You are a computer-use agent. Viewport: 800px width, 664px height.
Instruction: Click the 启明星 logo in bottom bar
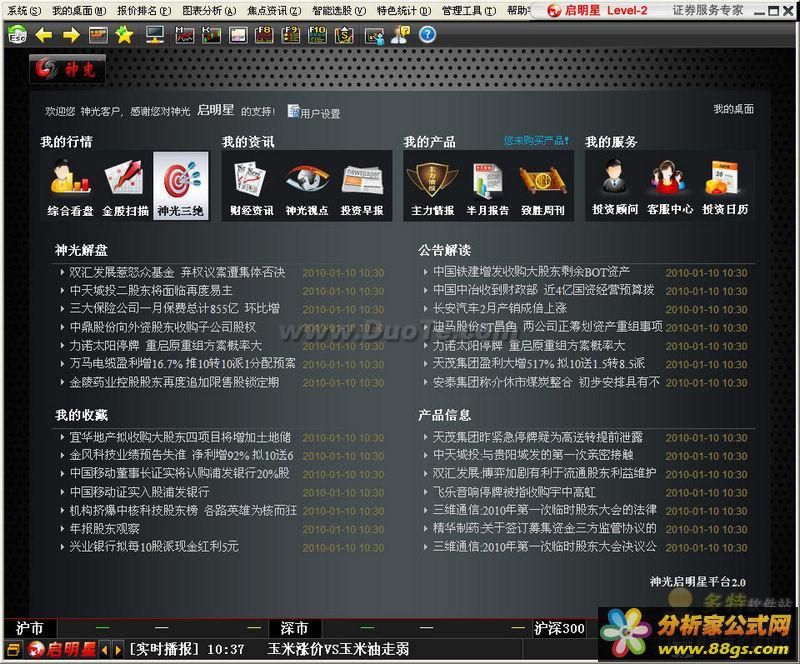(62, 649)
